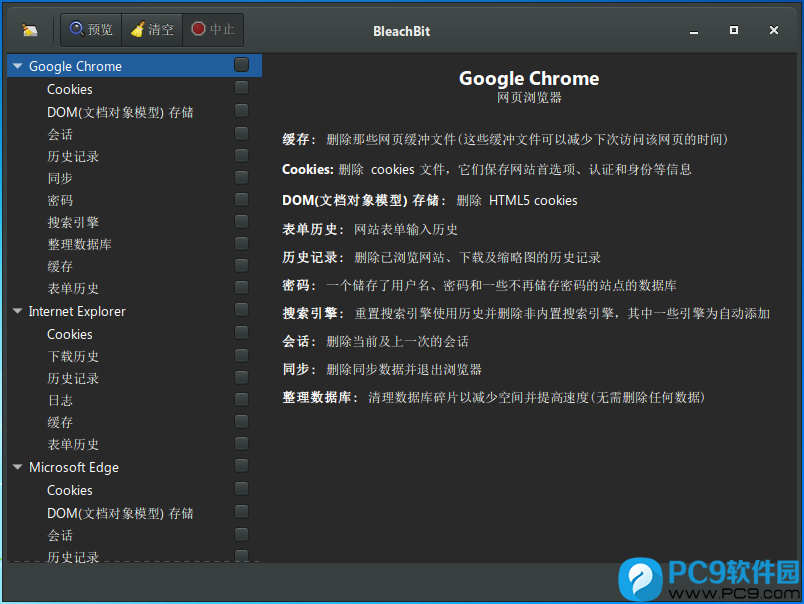Select 表单历史 under Internet Explorer
Viewport: 804px width, 604px height.
73,445
